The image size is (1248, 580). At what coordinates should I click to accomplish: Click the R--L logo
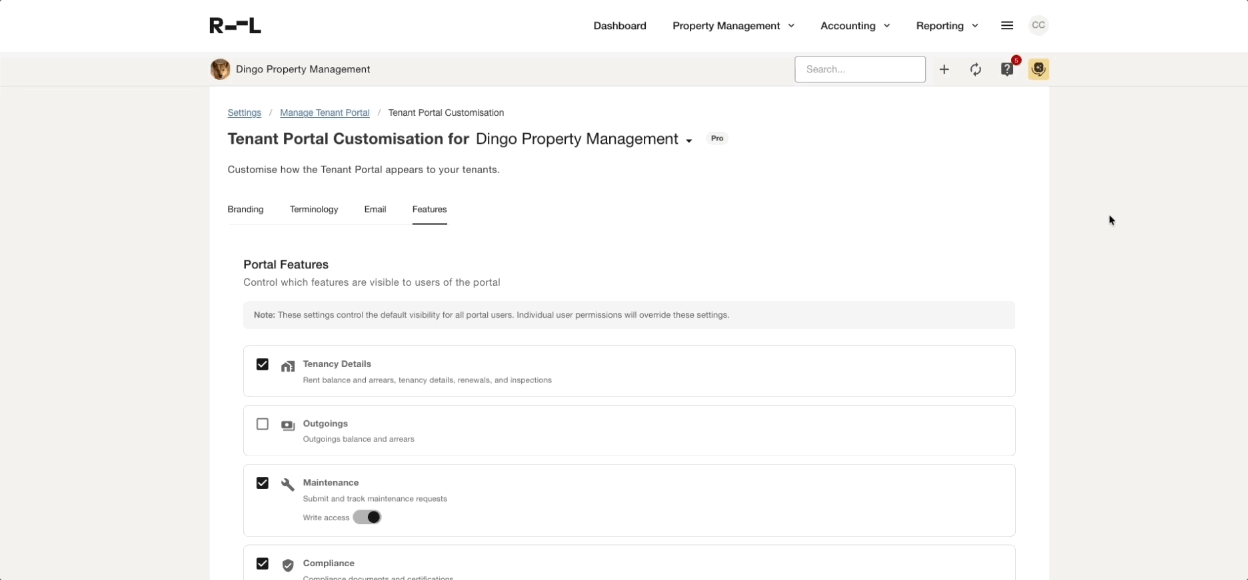pos(235,26)
